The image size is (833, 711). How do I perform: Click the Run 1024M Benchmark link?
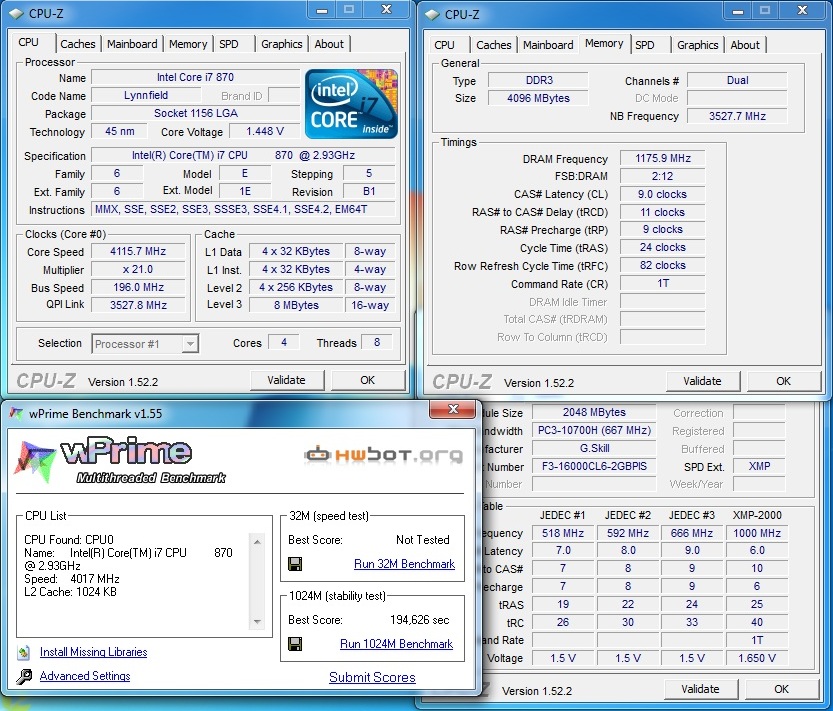pos(396,644)
